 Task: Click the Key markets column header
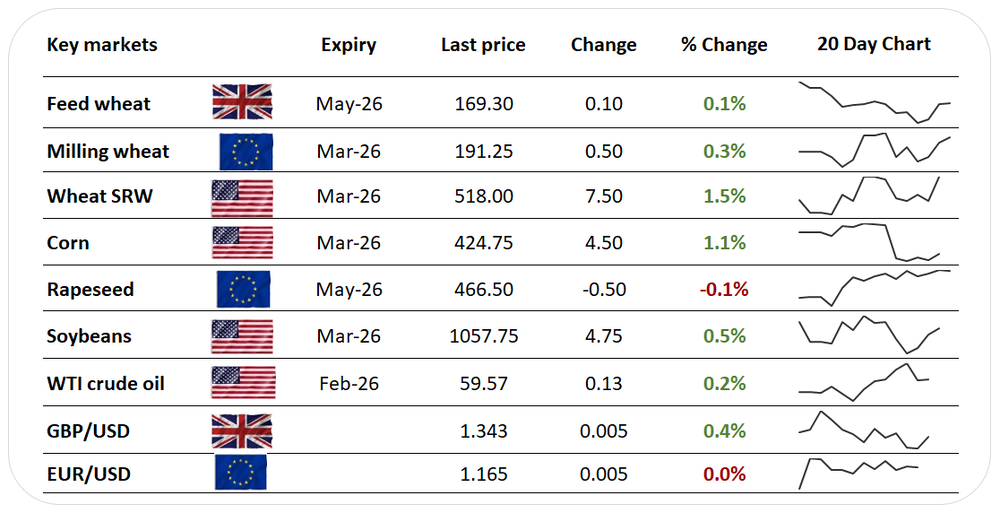pos(102,45)
